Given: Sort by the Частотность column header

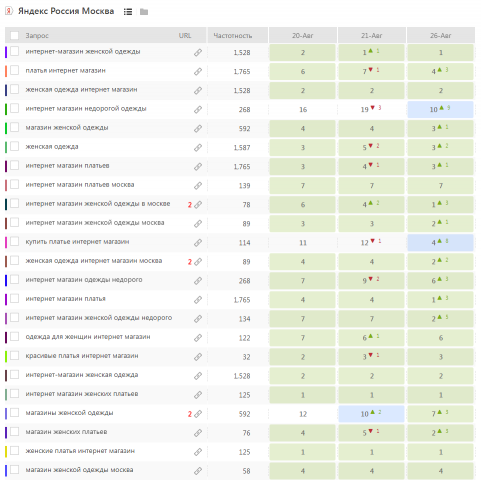Looking at the screenshot, I should [x=233, y=36].
